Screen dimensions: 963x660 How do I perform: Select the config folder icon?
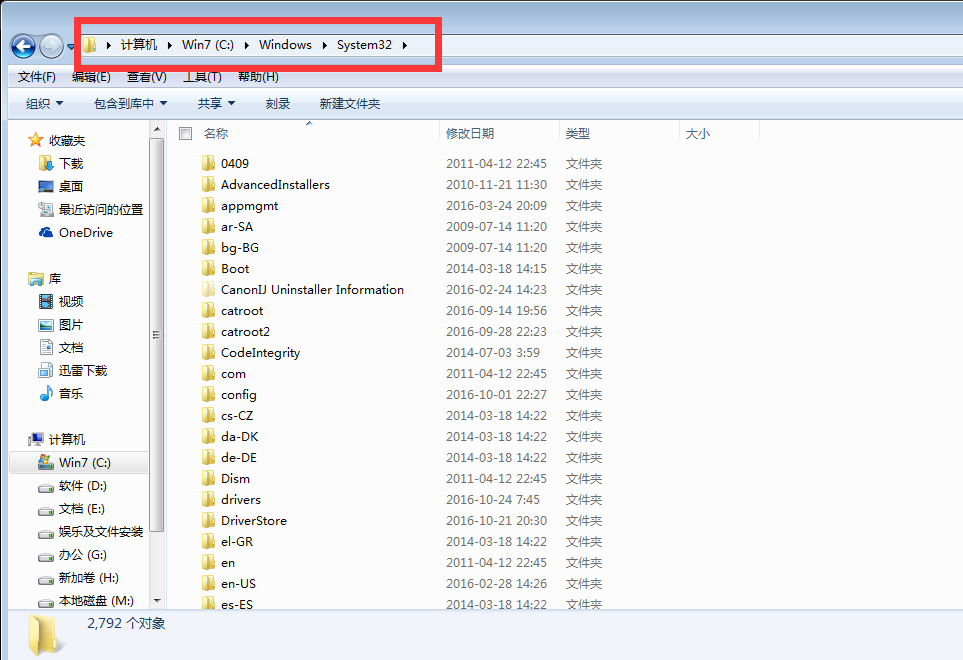209,394
